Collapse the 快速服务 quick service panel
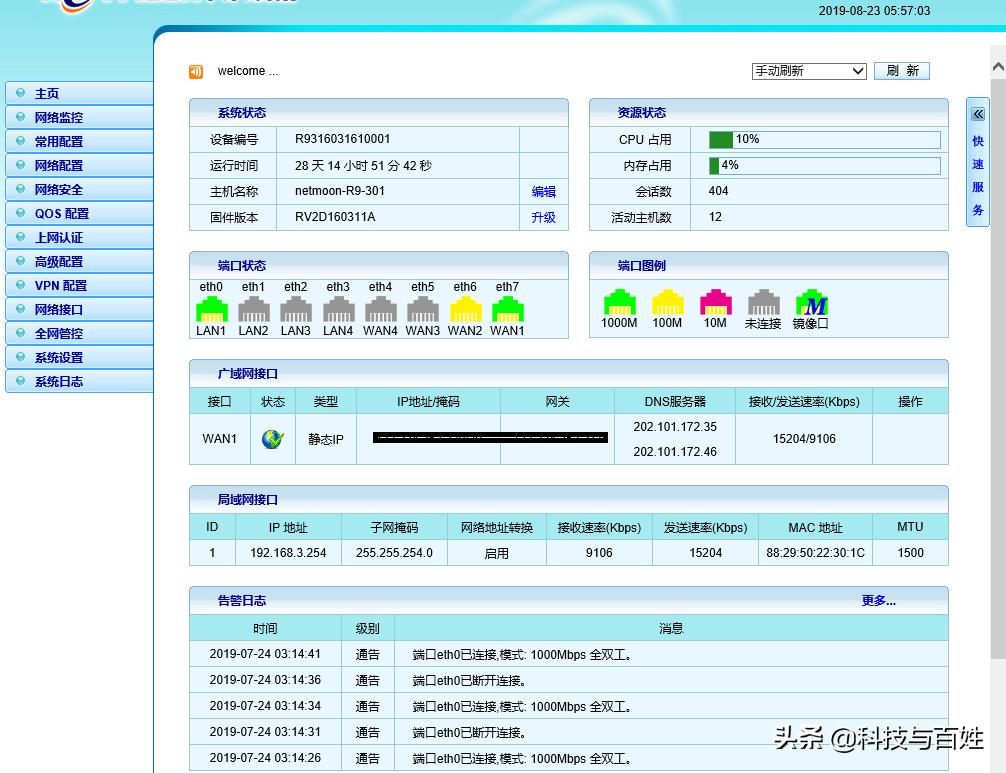Screen dimensions: 1006x773 pos(977,113)
